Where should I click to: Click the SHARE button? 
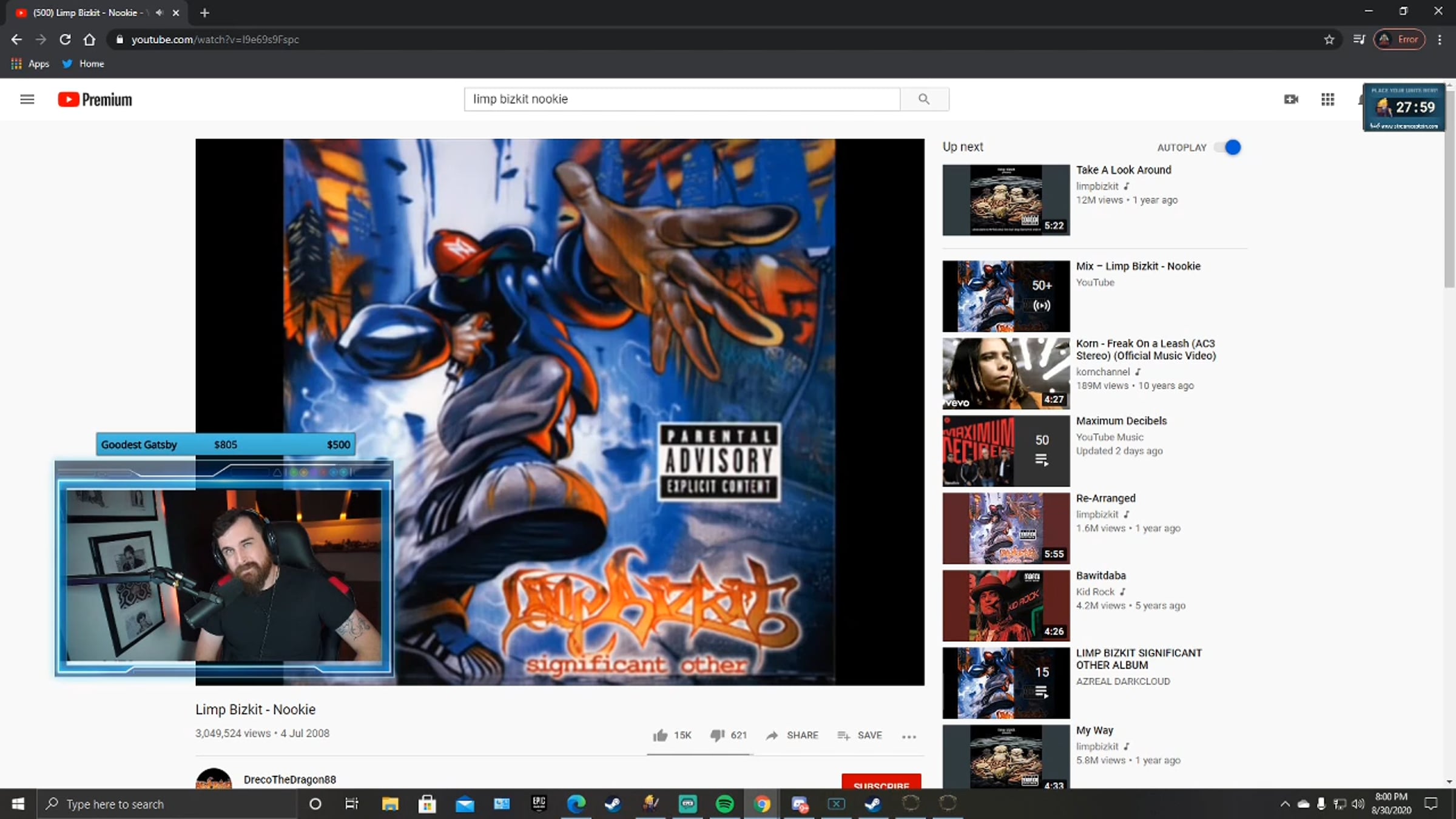click(x=792, y=735)
